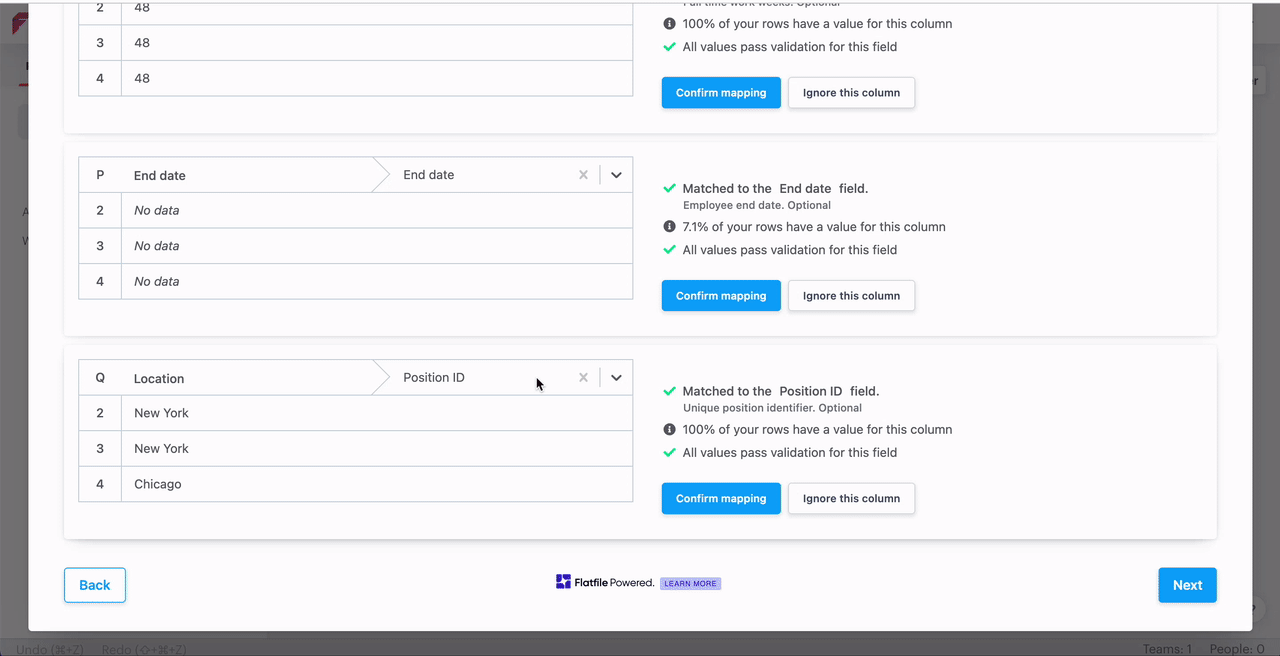This screenshot has height=656, width=1280.
Task: Click info icon beside 7.1% rows message
Action: [x=669, y=227]
